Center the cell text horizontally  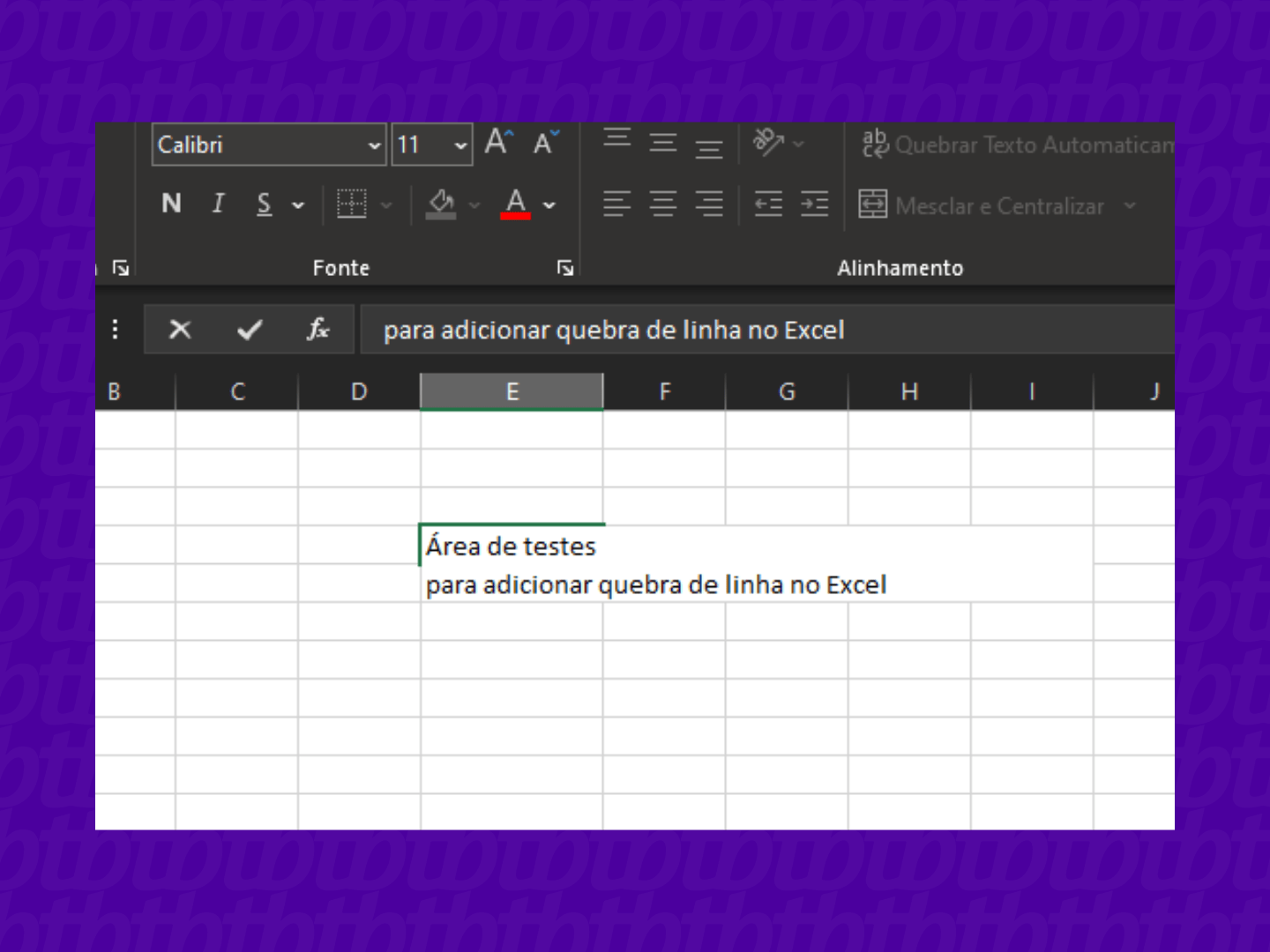(x=662, y=204)
